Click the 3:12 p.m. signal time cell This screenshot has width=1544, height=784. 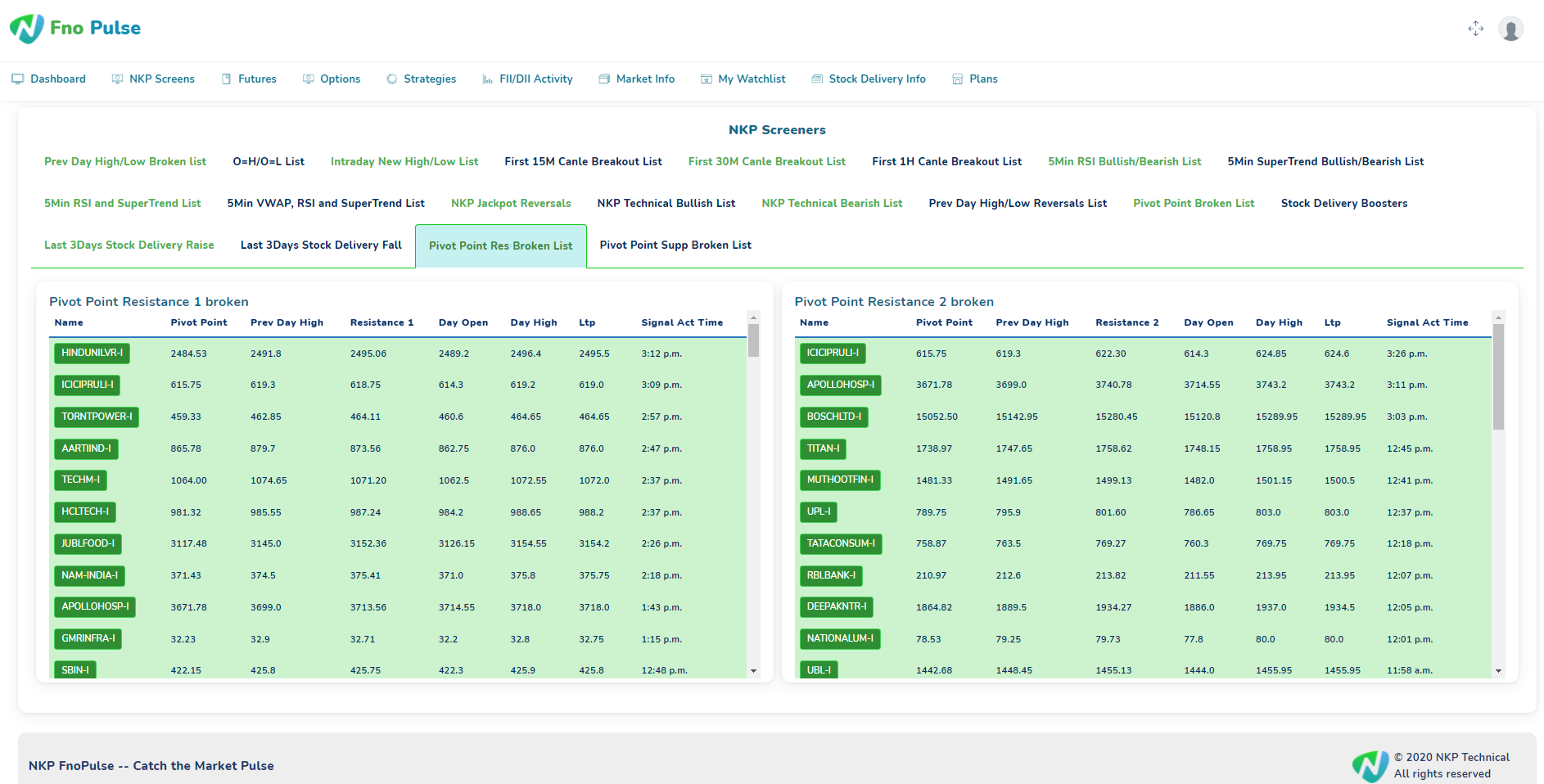661,354
